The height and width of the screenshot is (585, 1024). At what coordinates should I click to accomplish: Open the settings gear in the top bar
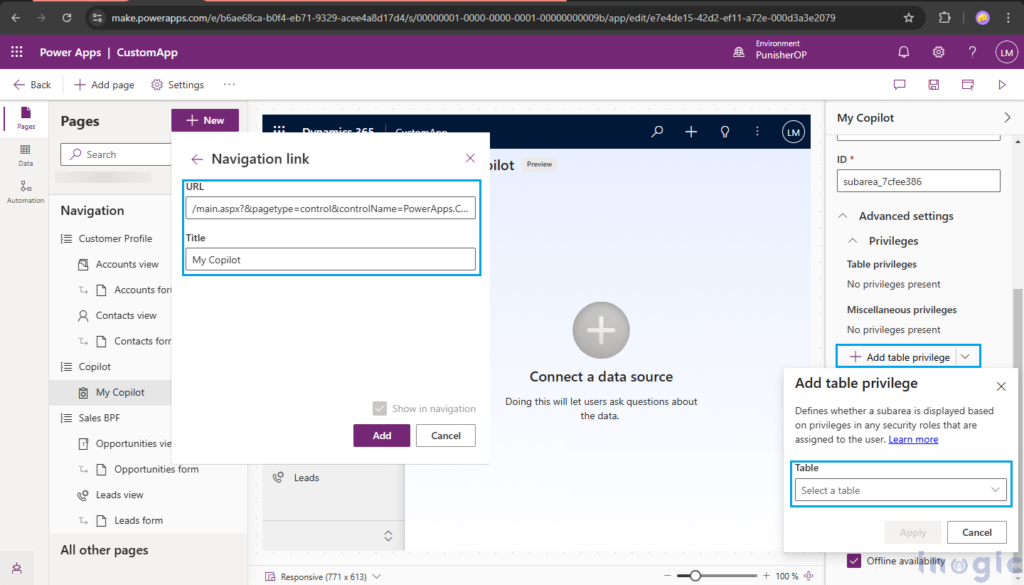click(x=938, y=51)
